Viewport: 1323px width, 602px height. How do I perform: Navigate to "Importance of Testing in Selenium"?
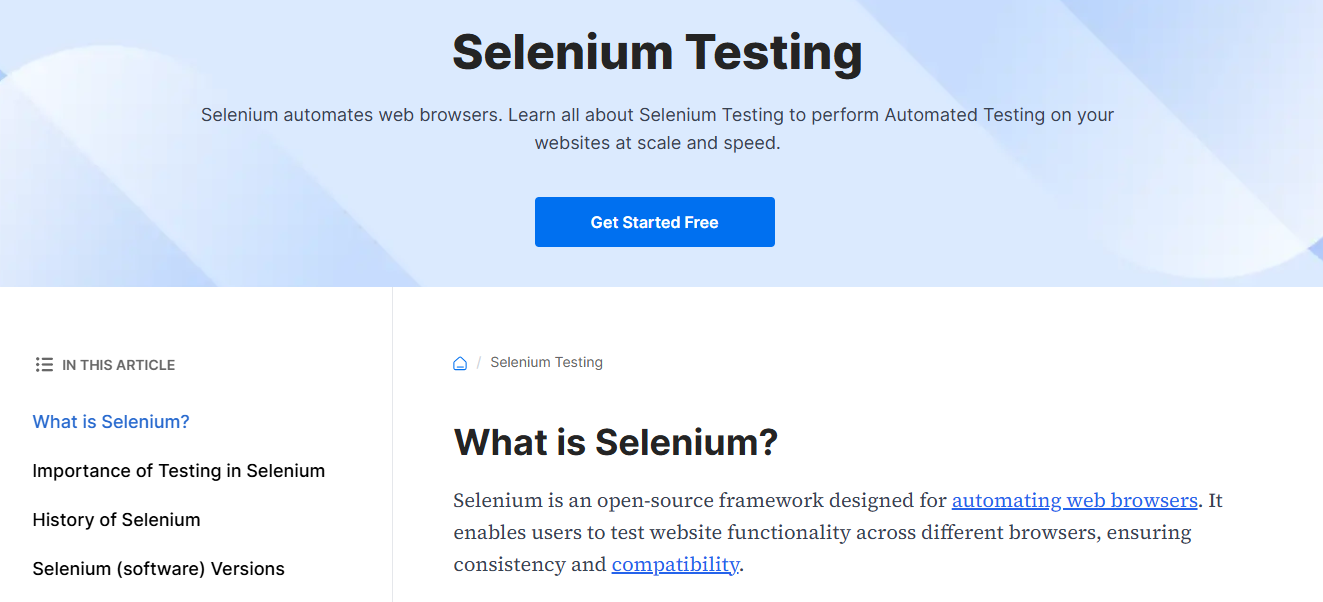coord(179,470)
